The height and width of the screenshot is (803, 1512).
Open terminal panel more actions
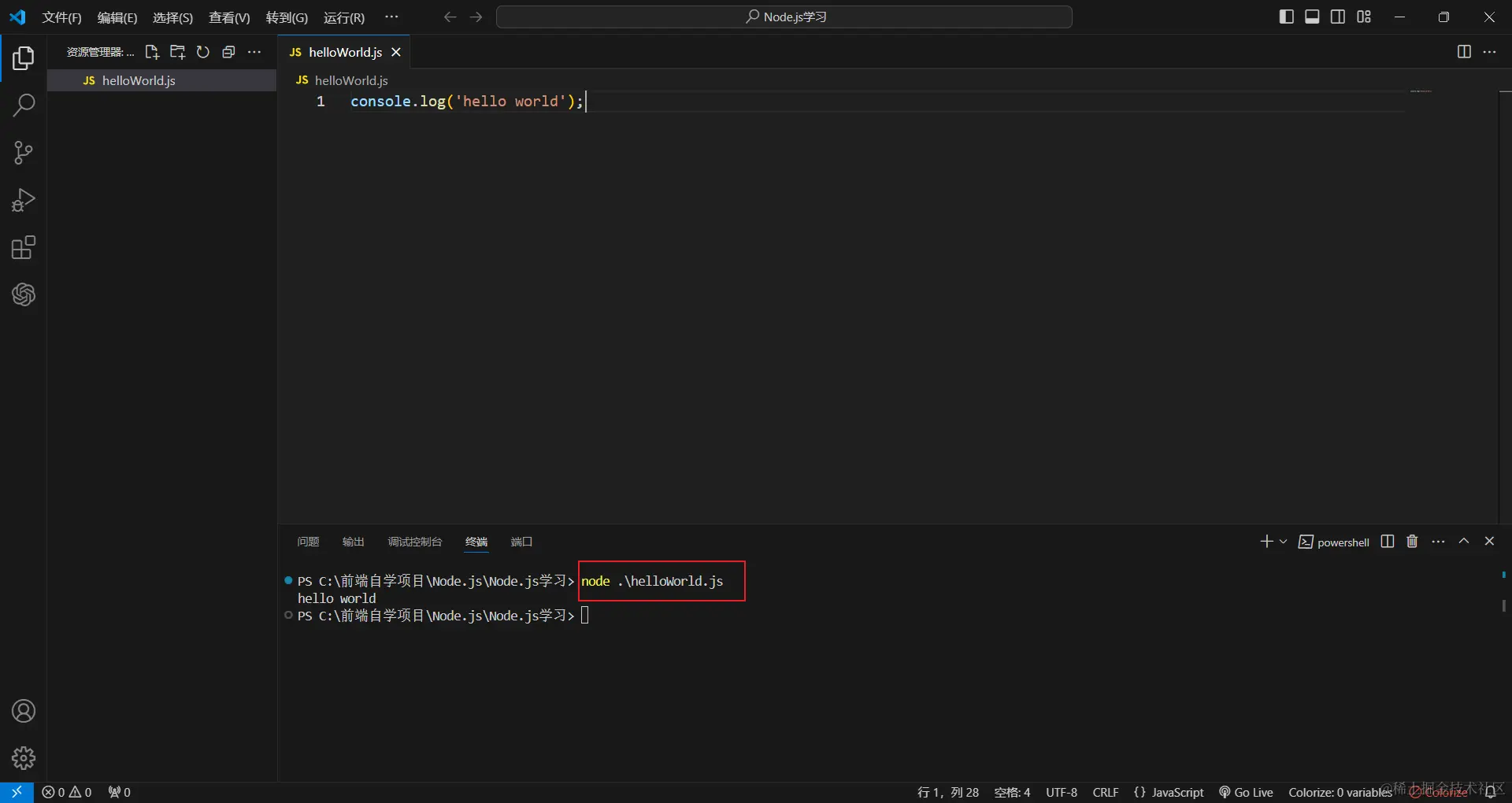[1439, 542]
